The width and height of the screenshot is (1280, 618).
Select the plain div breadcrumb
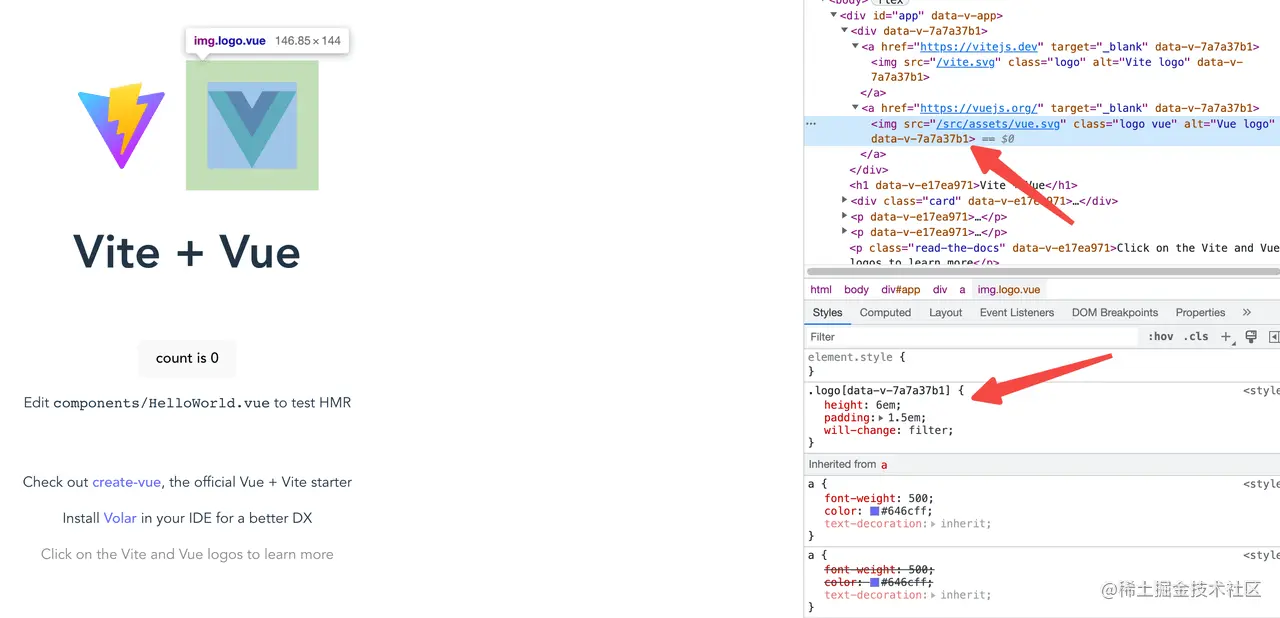point(940,290)
